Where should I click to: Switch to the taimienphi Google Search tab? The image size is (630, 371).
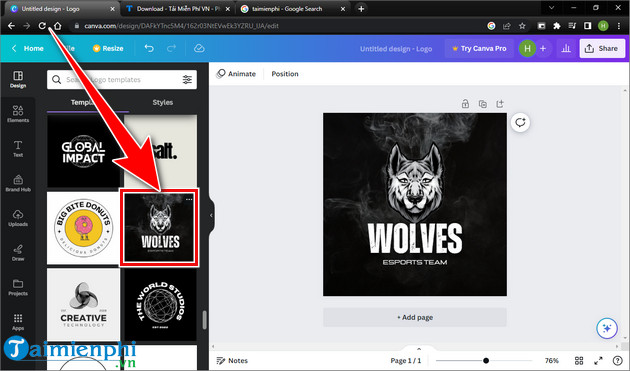coord(292,8)
